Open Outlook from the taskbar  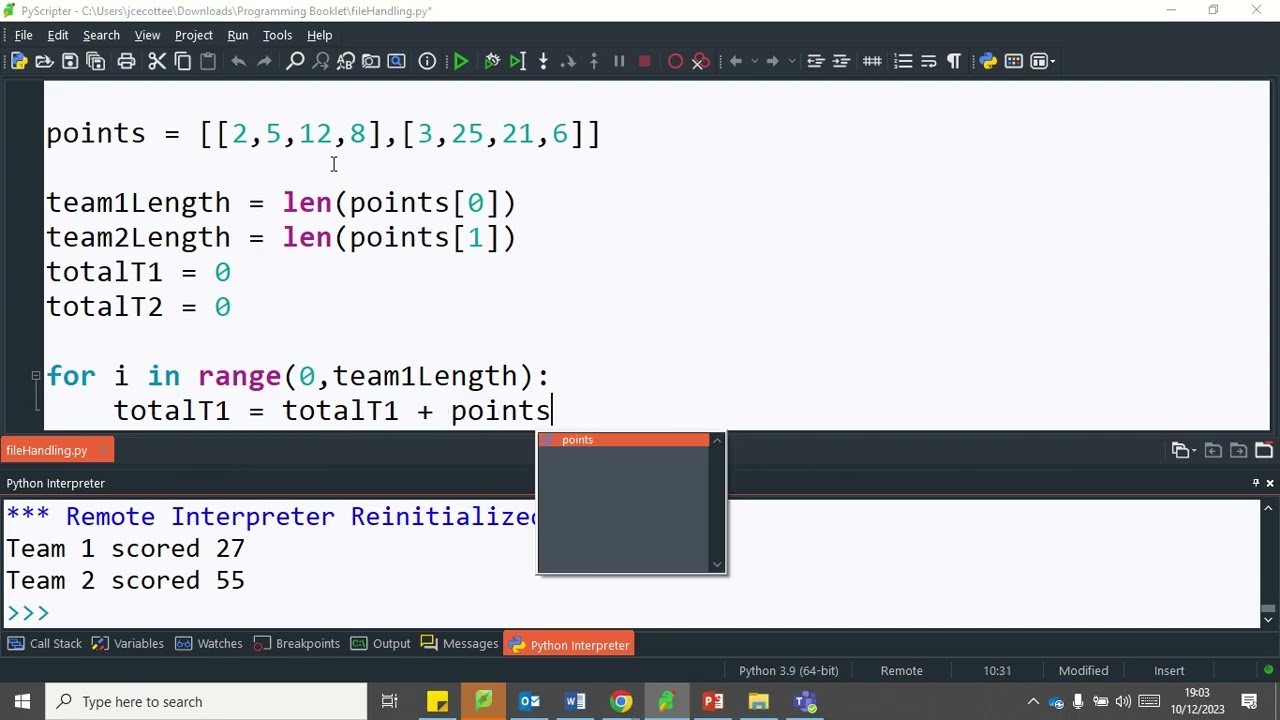coord(529,702)
